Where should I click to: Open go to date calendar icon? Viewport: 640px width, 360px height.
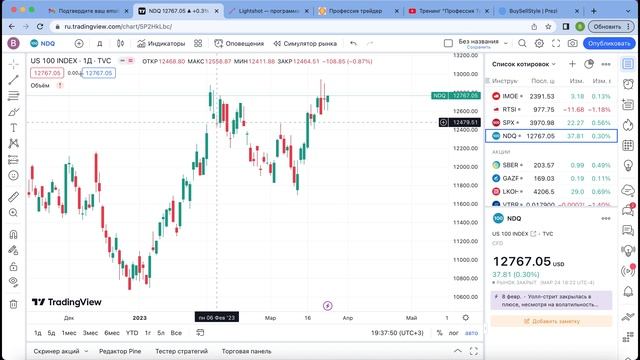200,333
